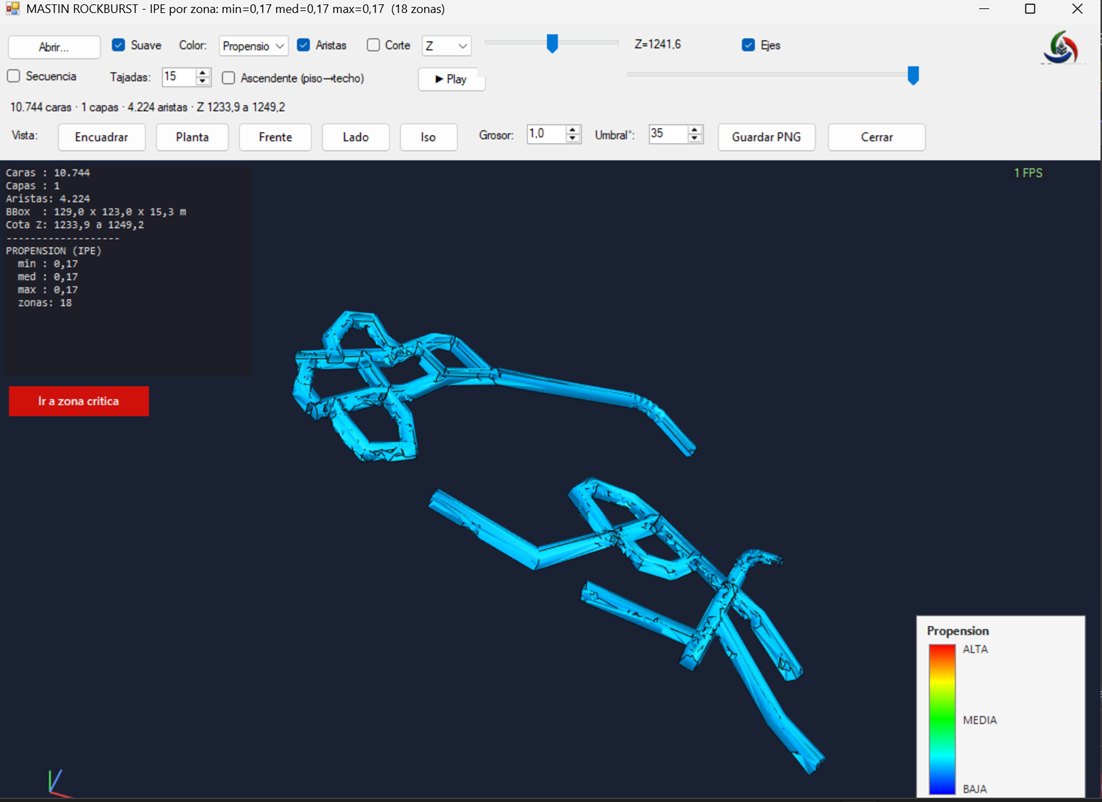Image resolution: width=1102 pixels, height=802 pixels.
Task: Click the MASTIN ROCKBURST app icon in title bar
Action: tap(11, 9)
